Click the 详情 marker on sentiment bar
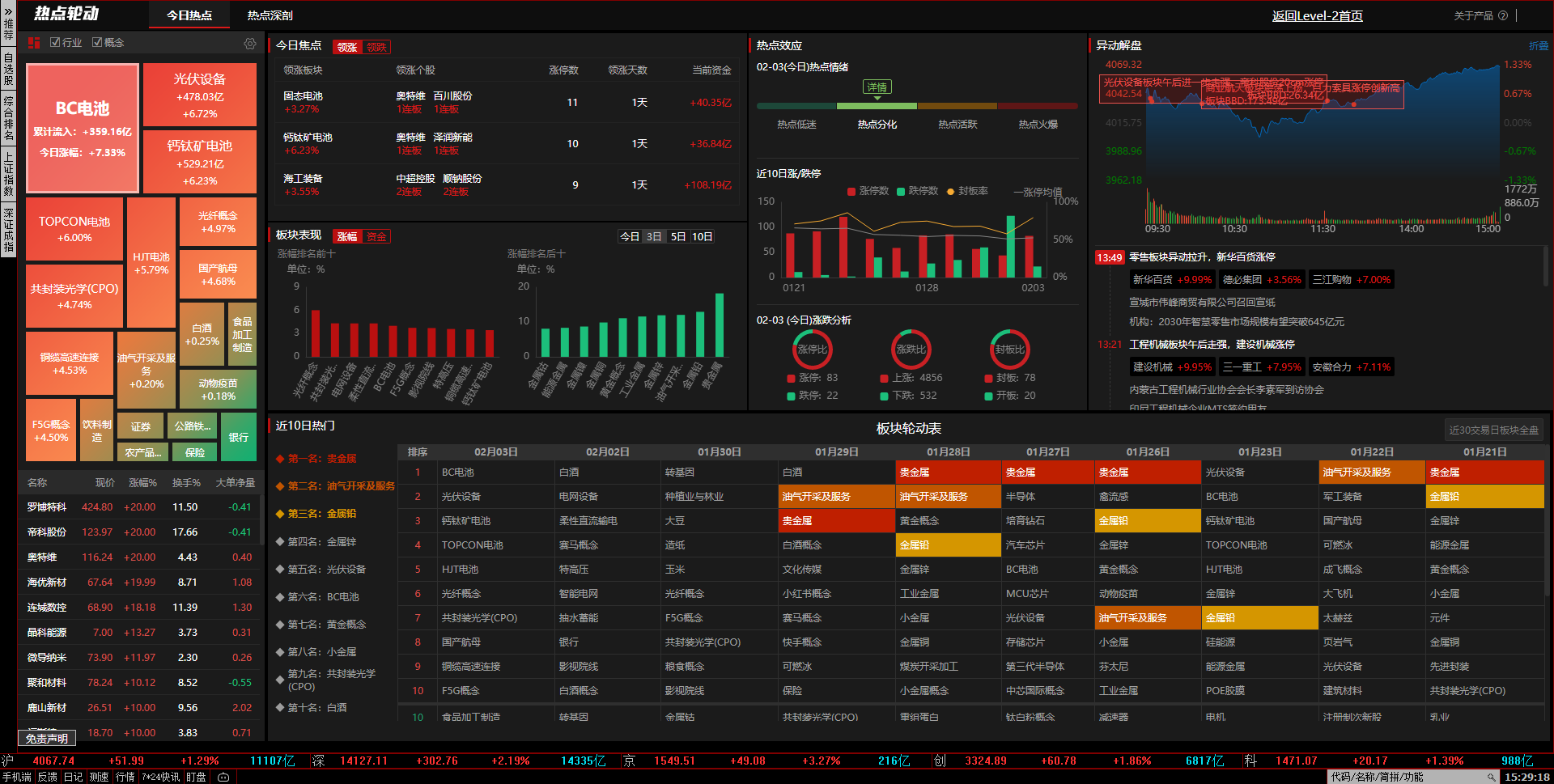 (x=877, y=87)
